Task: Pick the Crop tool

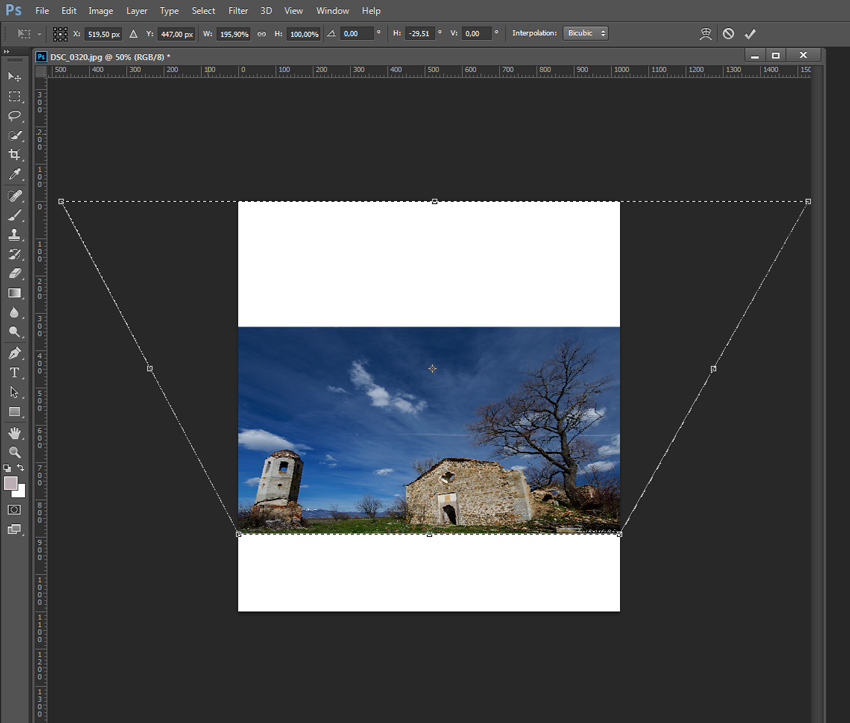Action: click(14, 155)
